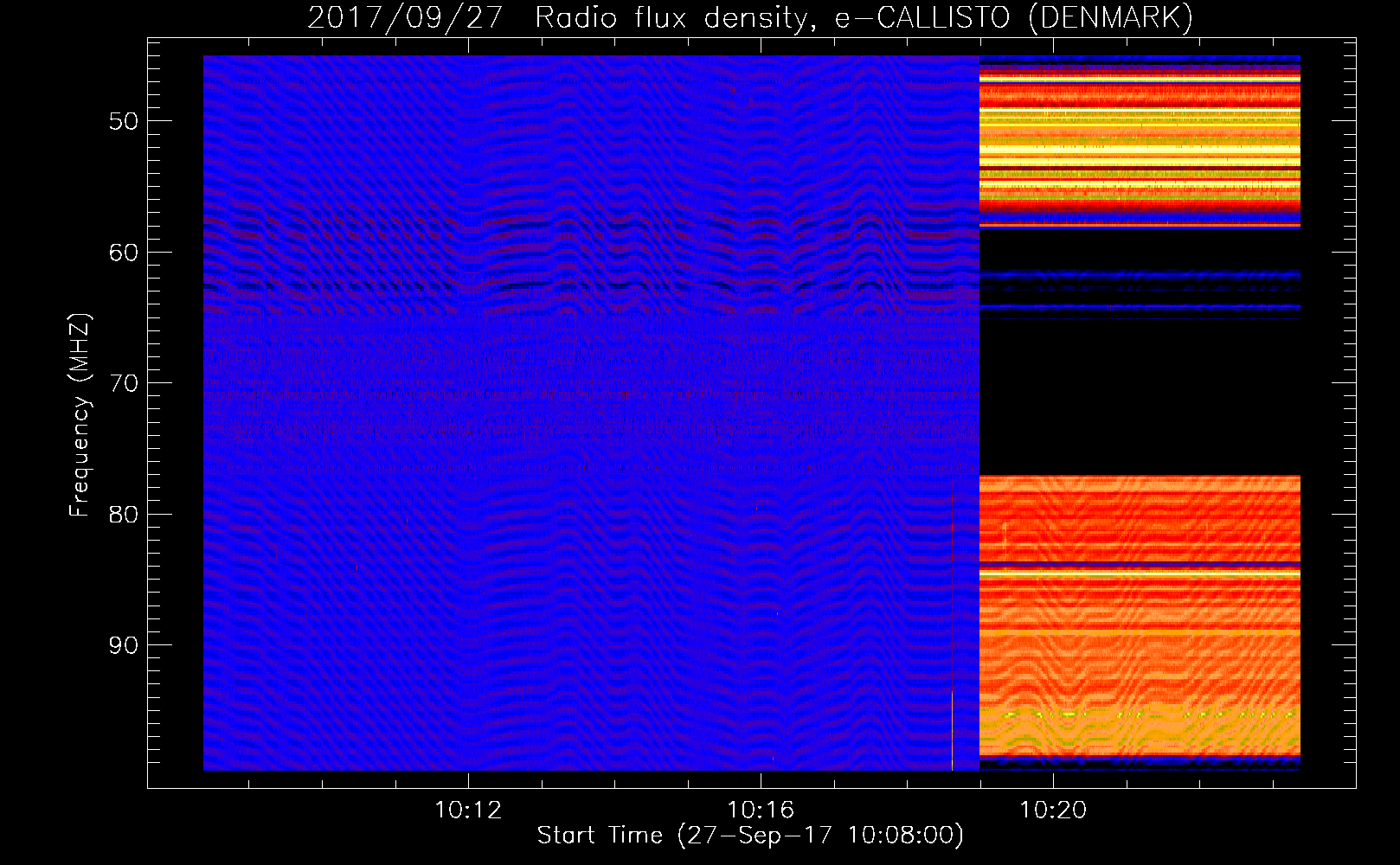Click the y-axis tick label '50'

124,121
